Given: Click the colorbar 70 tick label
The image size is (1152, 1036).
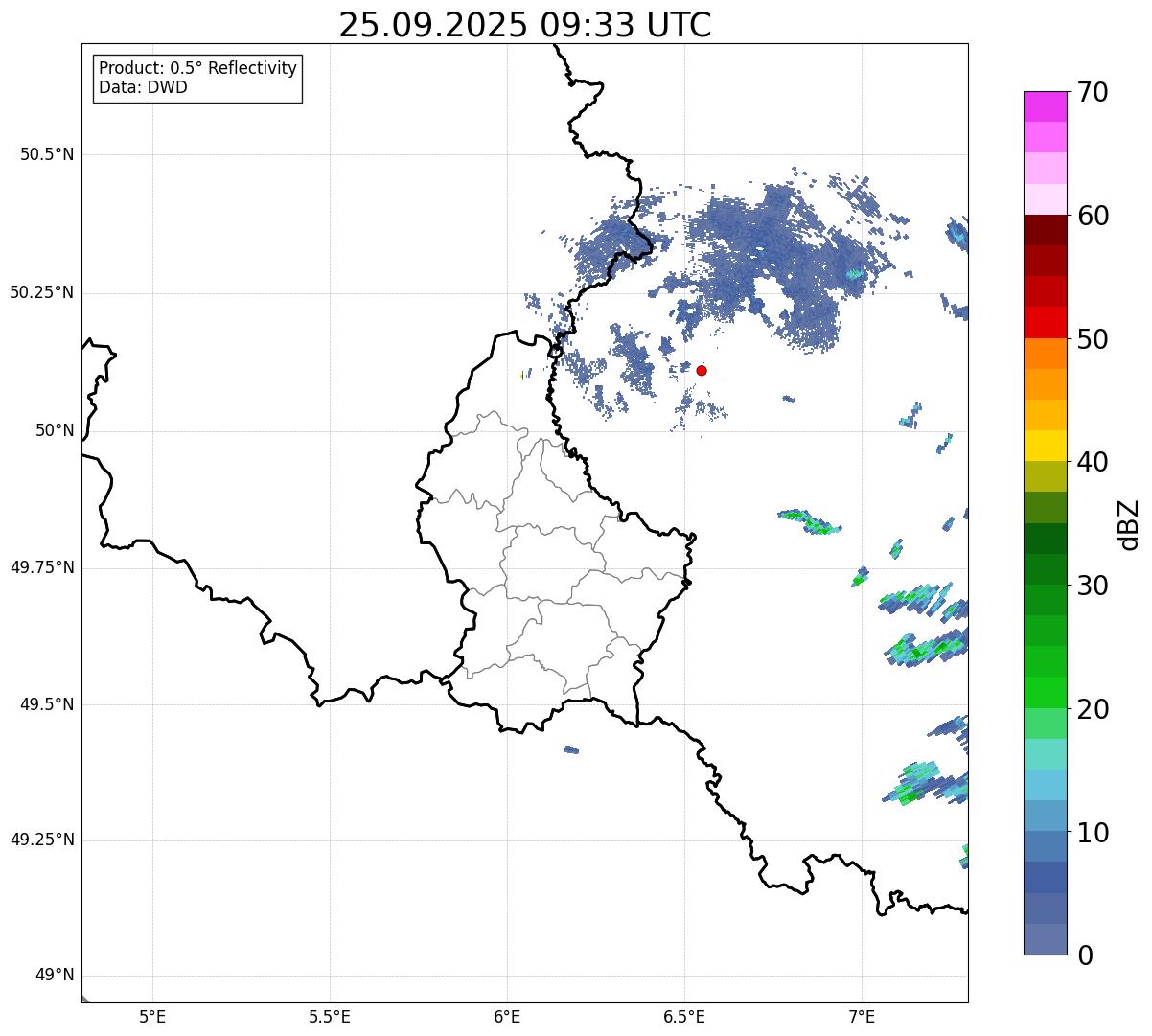Looking at the screenshot, I should tap(1093, 92).
